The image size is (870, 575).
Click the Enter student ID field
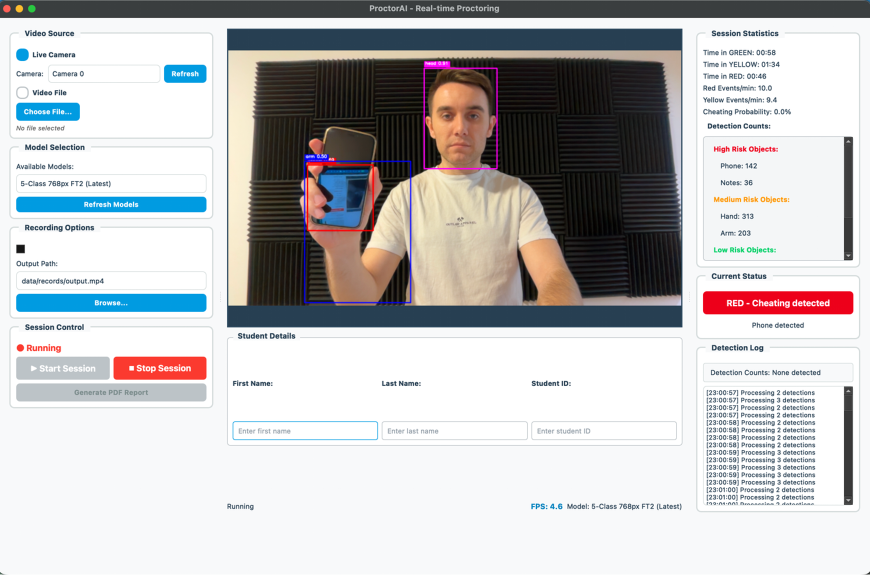603,431
